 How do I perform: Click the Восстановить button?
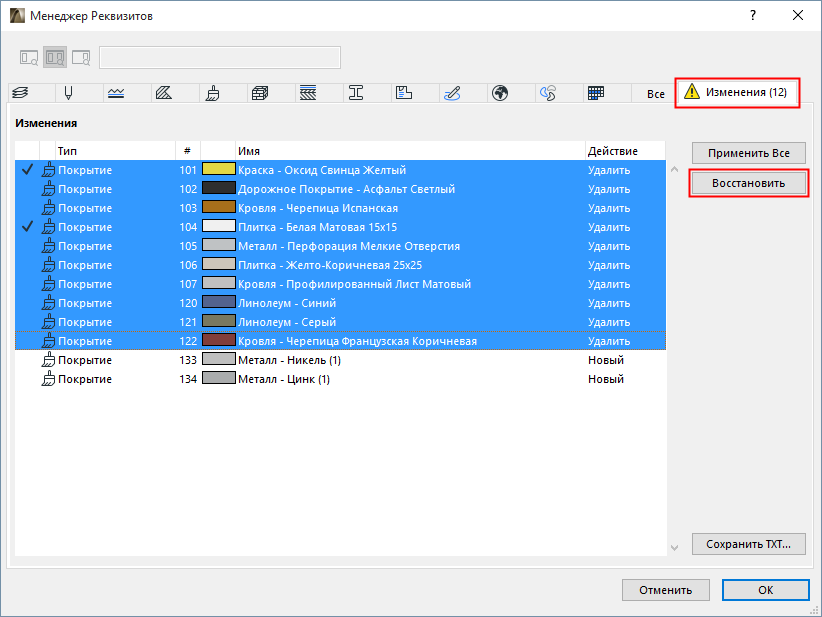click(749, 183)
